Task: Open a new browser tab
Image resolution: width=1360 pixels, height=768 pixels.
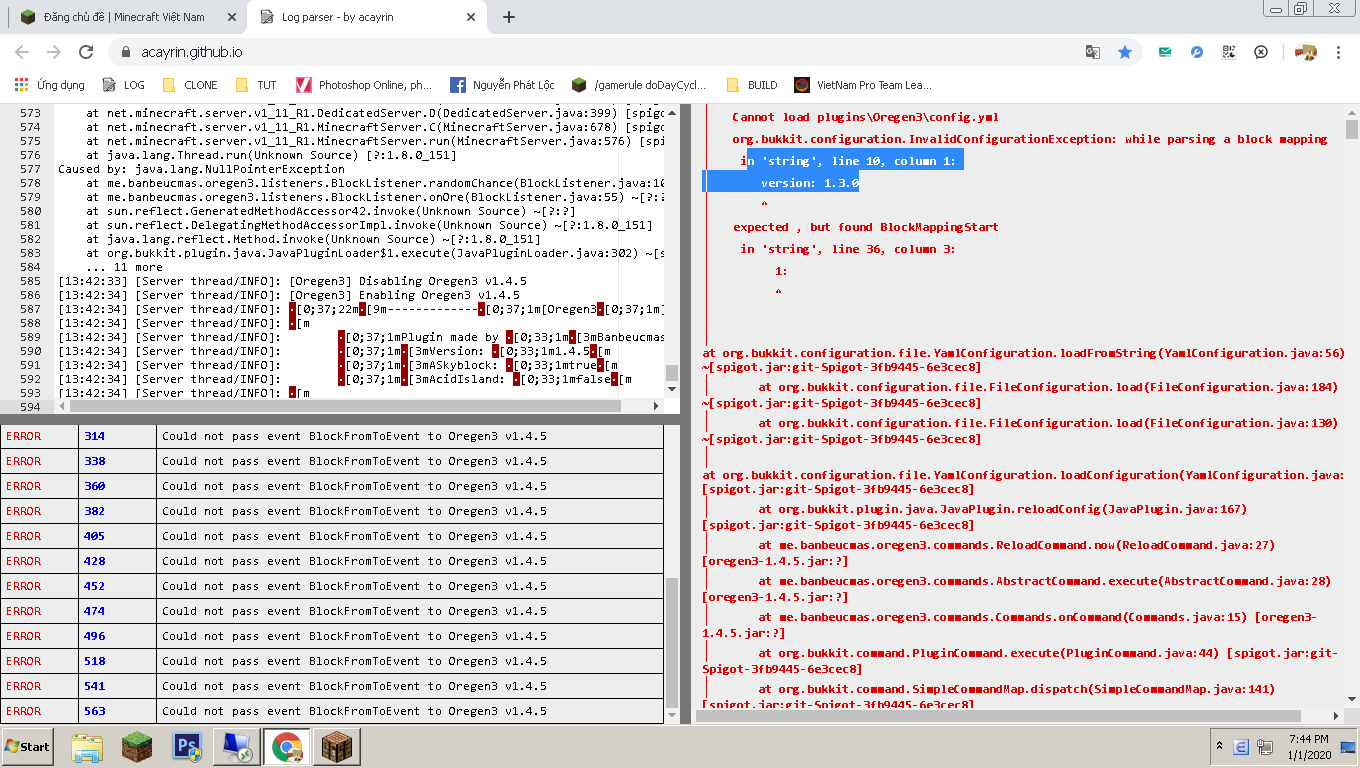Action: click(509, 17)
